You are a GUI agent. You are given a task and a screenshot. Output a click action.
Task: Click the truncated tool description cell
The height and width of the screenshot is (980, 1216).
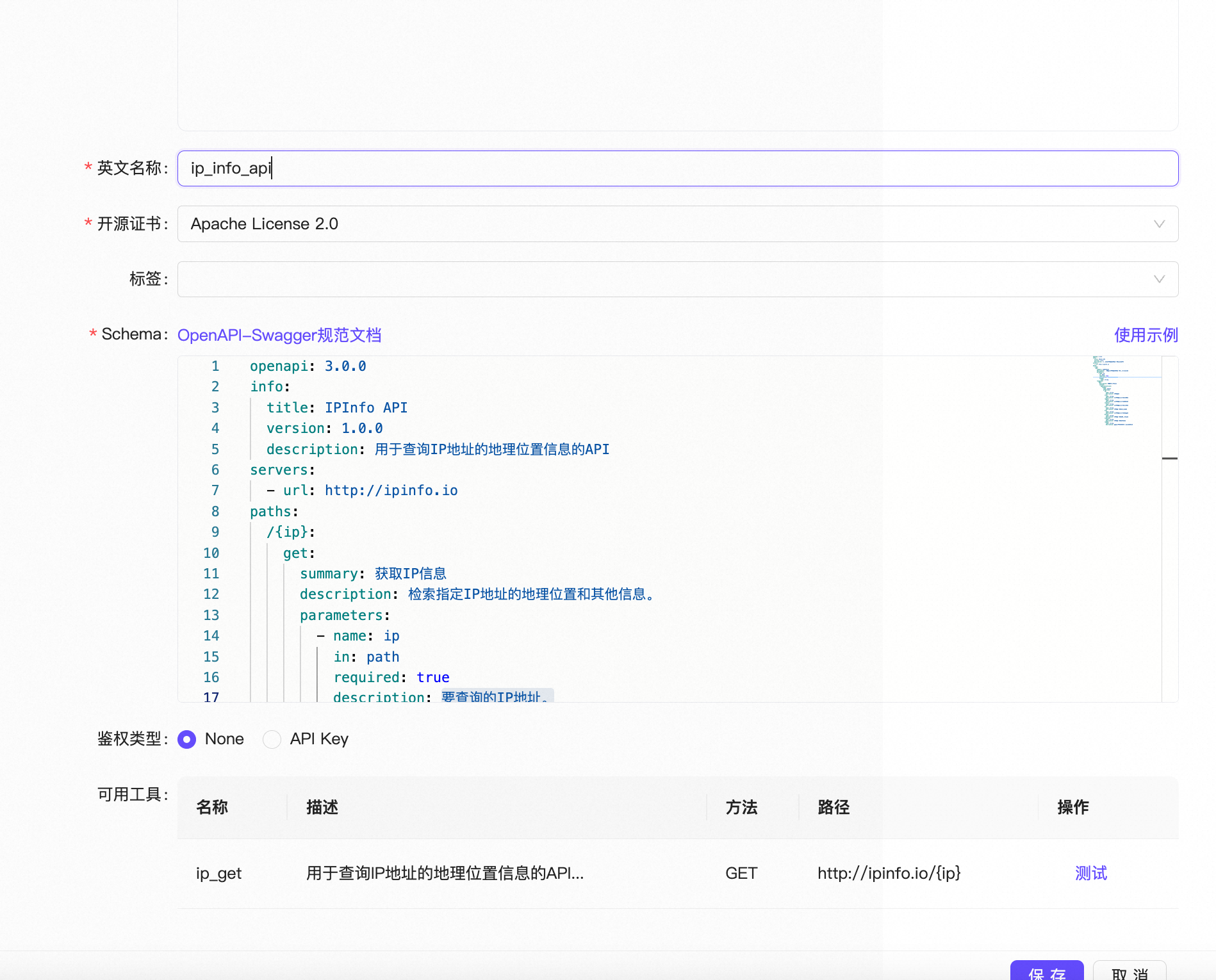pyautogui.click(x=445, y=873)
